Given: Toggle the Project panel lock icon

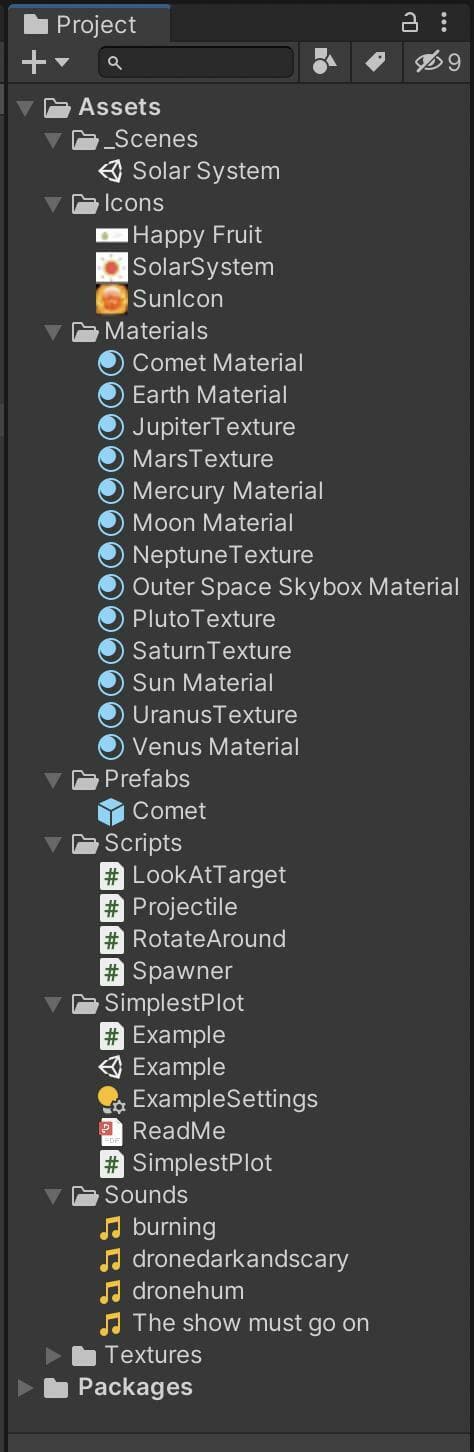Looking at the screenshot, I should pyautogui.click(x=410, y=22).
